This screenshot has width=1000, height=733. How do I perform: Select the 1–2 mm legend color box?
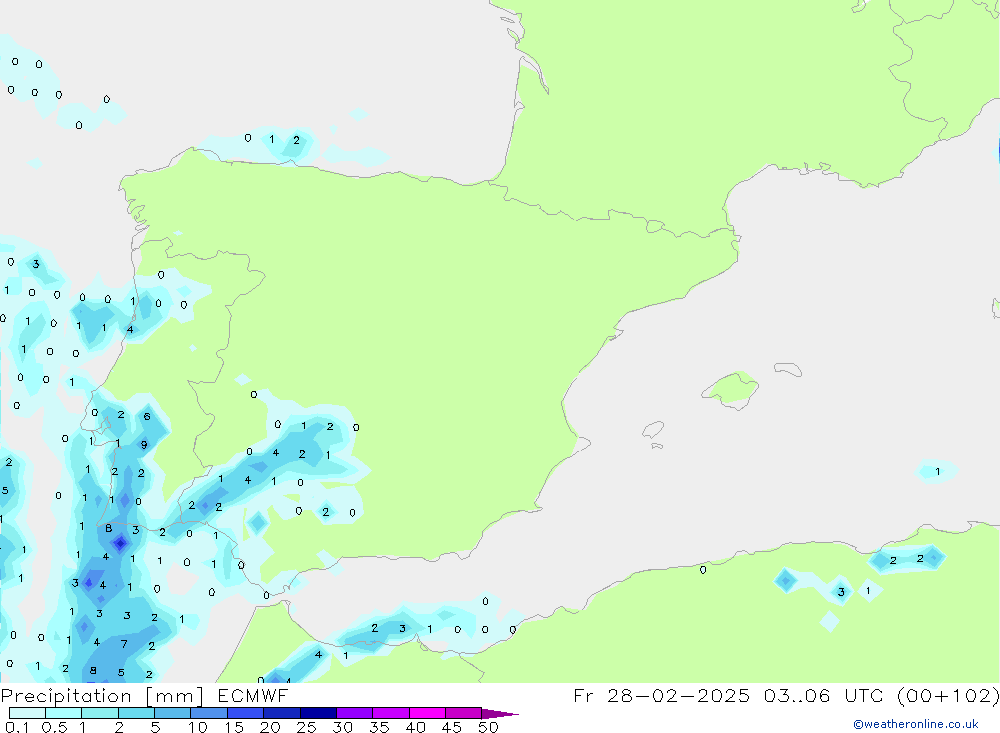[x=100, y=713]
